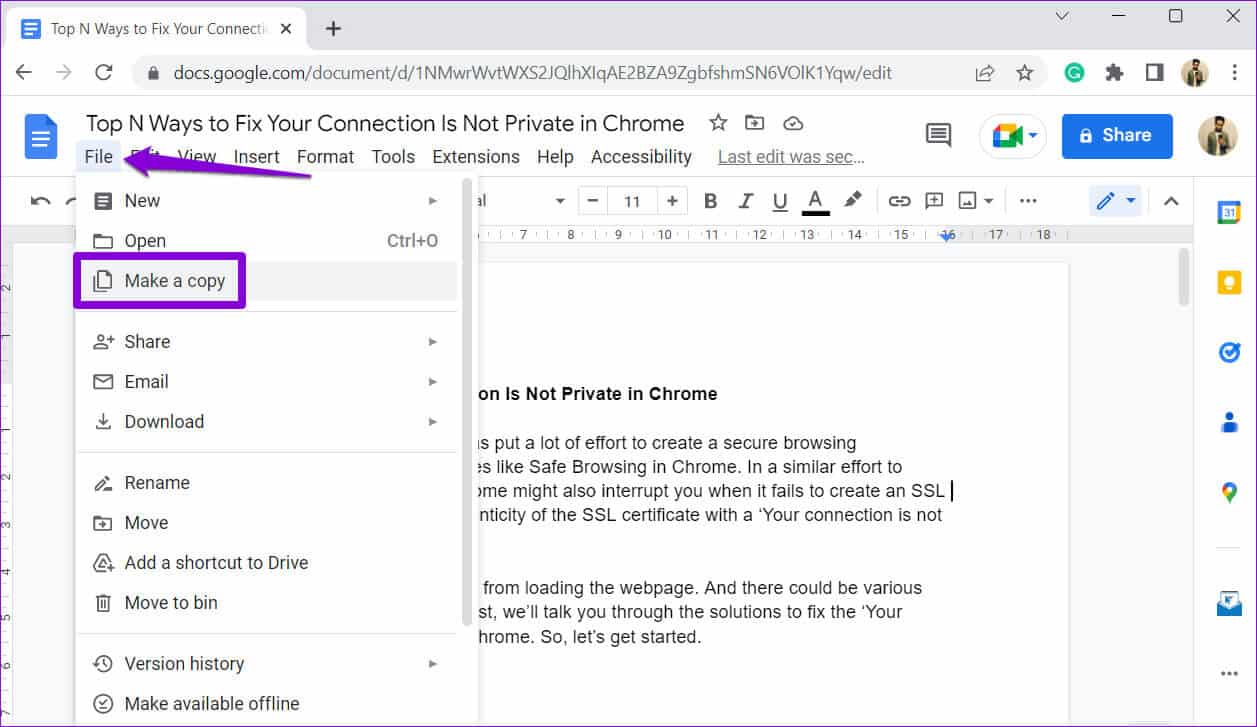Viewport: 1257px width, 727px height.
Task: Star this document in title bar
Action: coord(718,123)
